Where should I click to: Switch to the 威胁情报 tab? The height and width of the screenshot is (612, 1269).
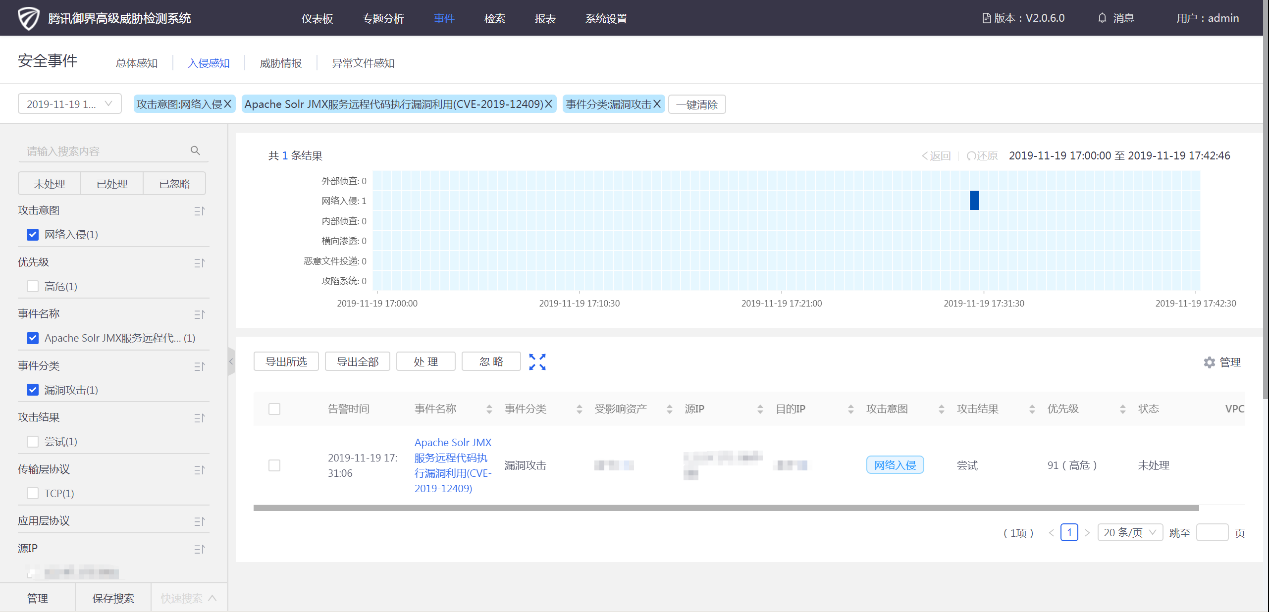point(281,63)
